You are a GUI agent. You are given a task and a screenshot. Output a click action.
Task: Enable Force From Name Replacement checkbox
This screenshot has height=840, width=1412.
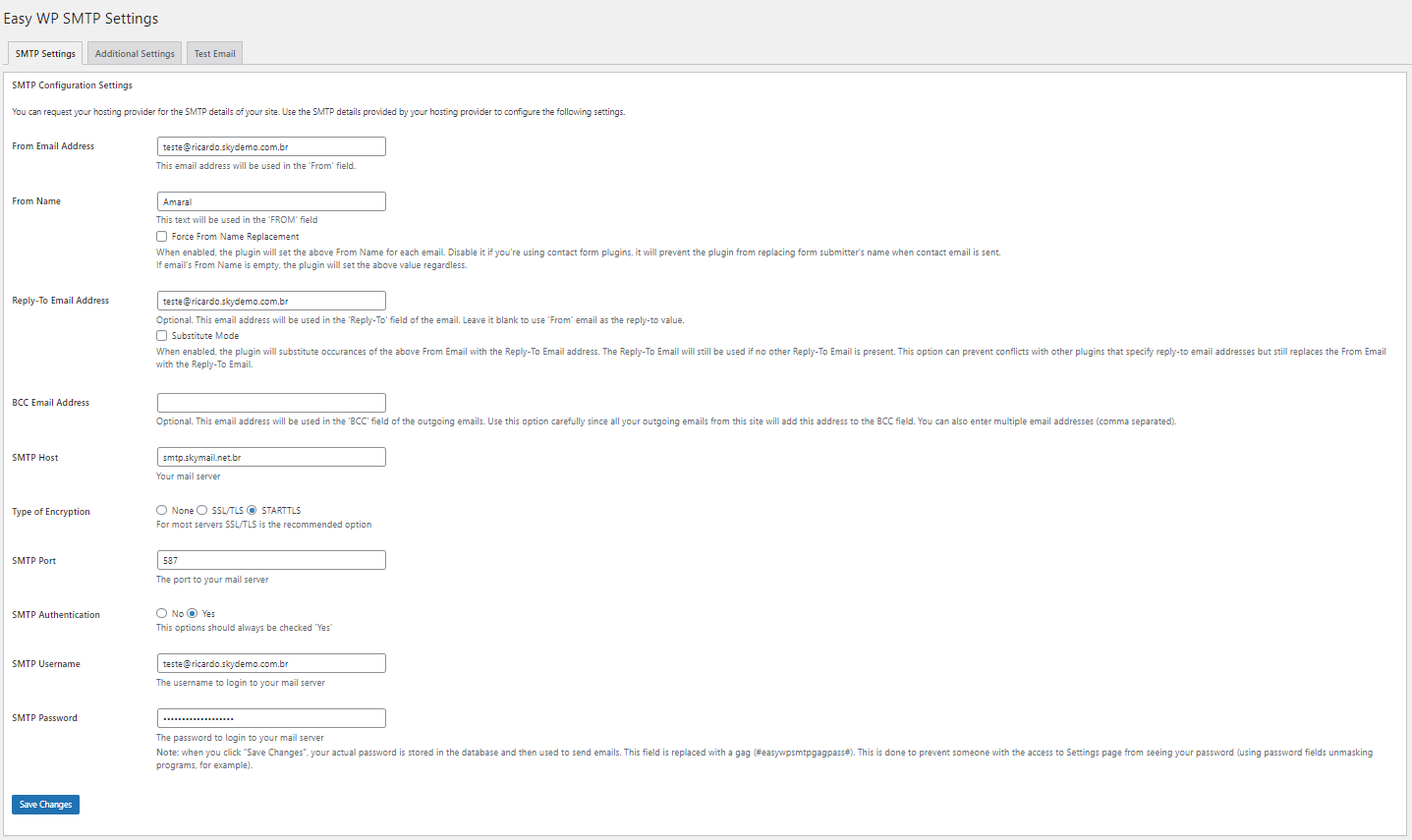161,236
